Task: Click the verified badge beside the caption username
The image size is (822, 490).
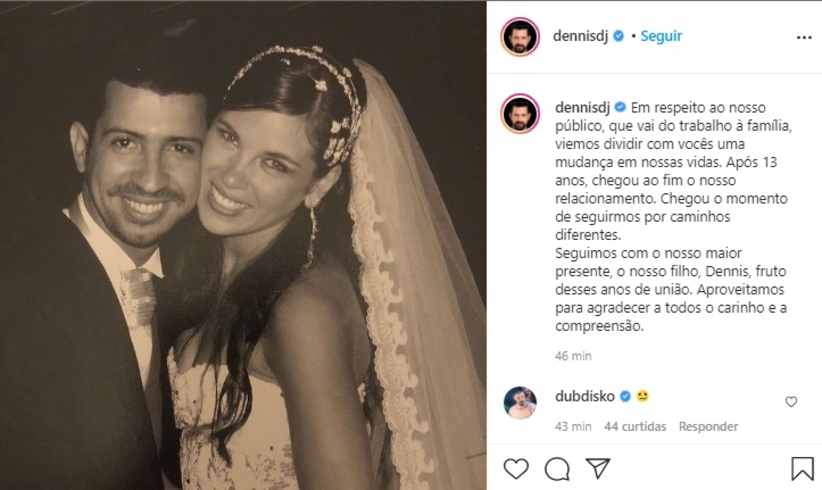Action: point(620,107)
